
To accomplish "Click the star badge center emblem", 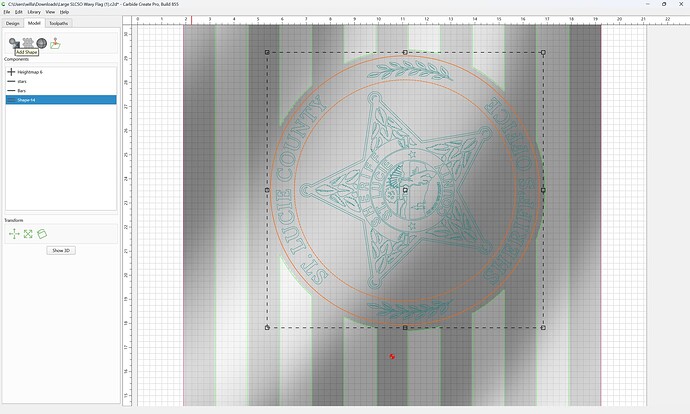I will click(x=411, y=190).
